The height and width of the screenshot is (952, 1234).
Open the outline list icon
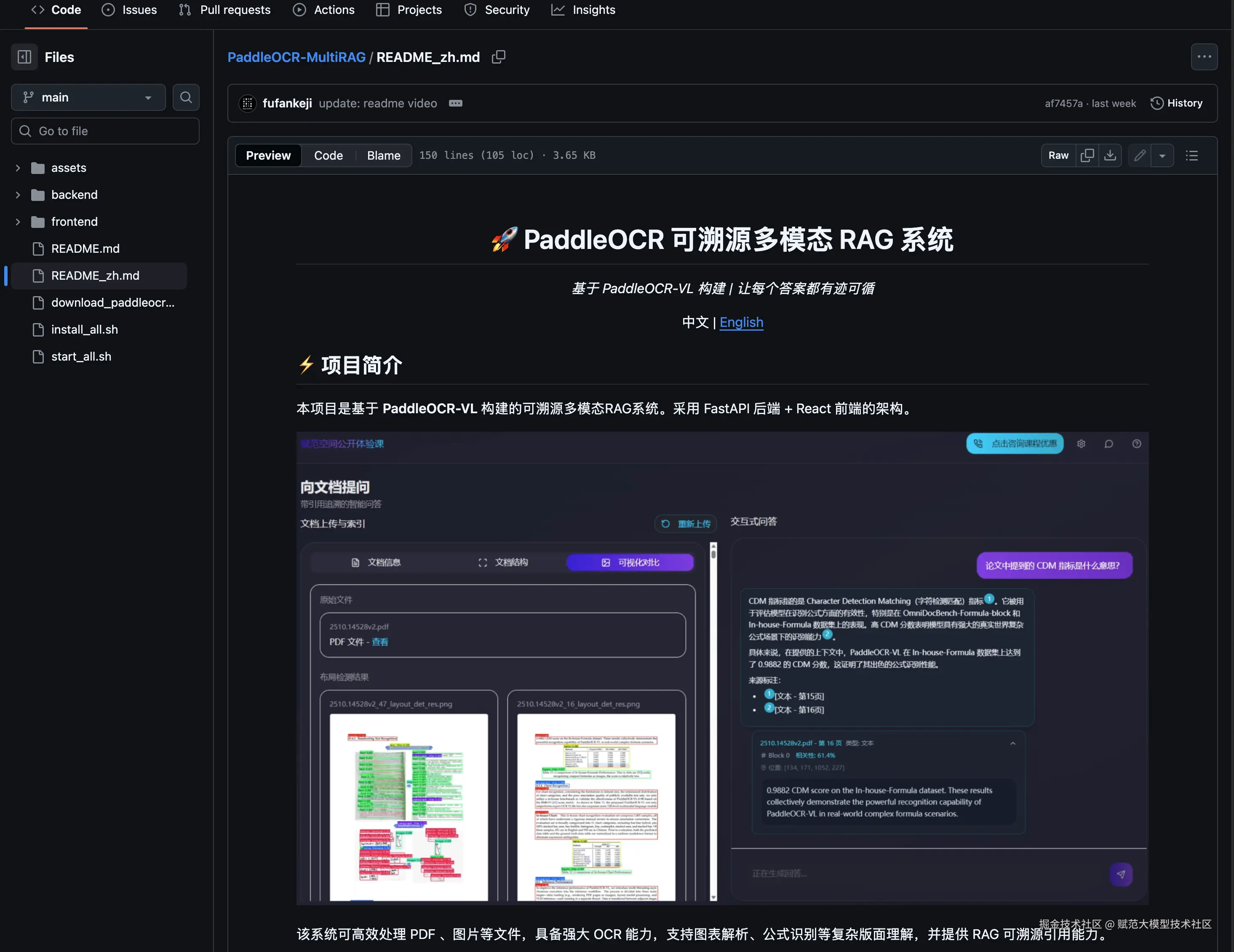click(x=1191, y=155)
